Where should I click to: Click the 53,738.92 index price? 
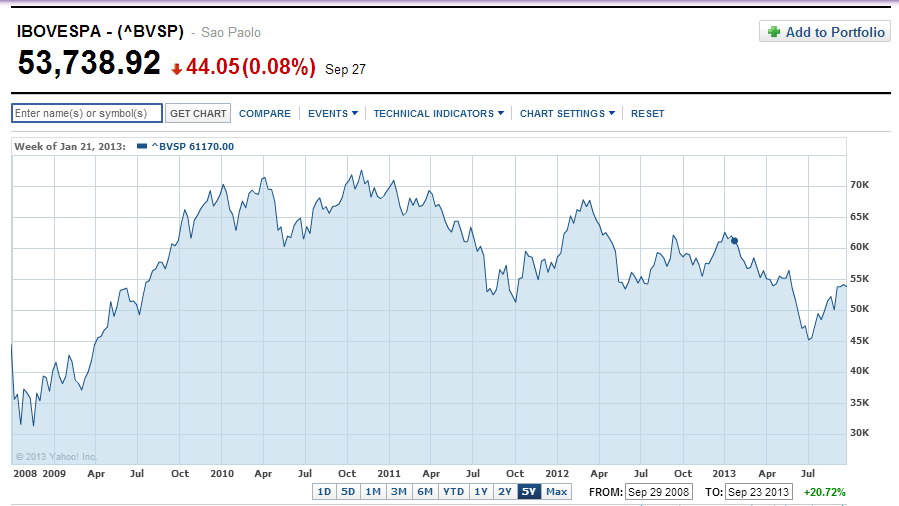pyautogui.click(x=89, y=62)
